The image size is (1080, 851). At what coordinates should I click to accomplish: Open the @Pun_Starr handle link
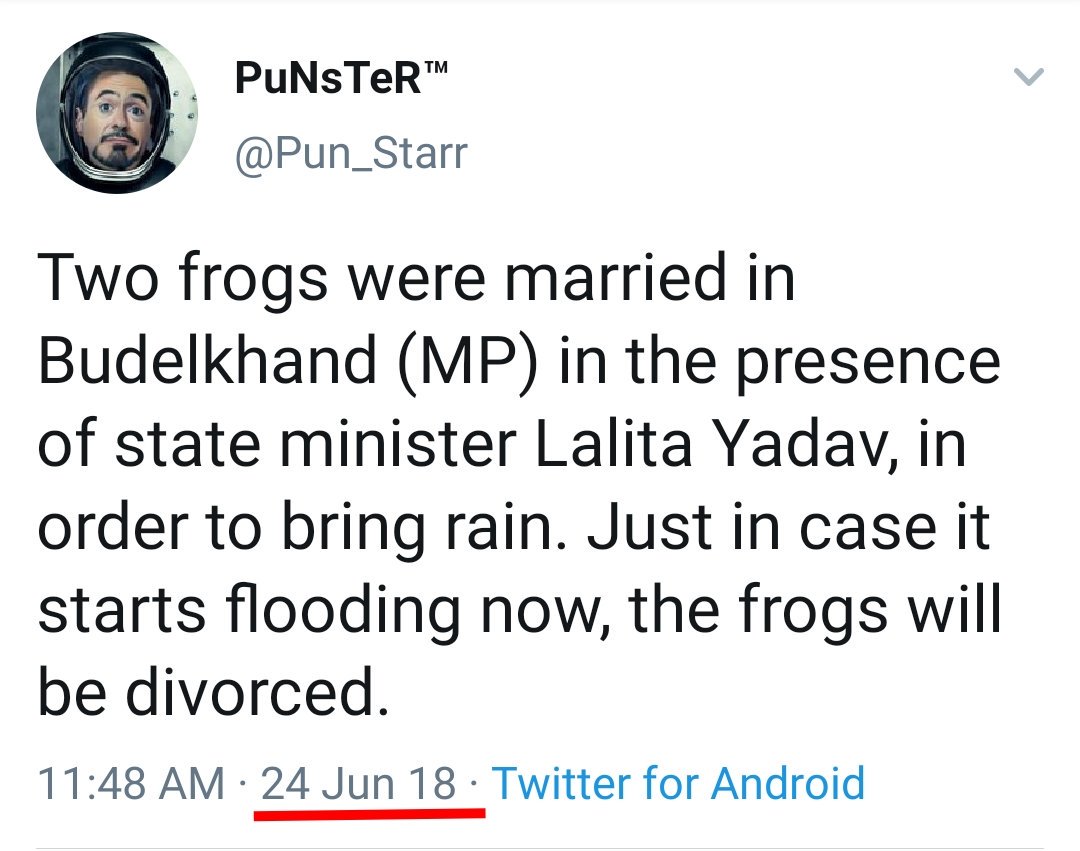point(351,153)
